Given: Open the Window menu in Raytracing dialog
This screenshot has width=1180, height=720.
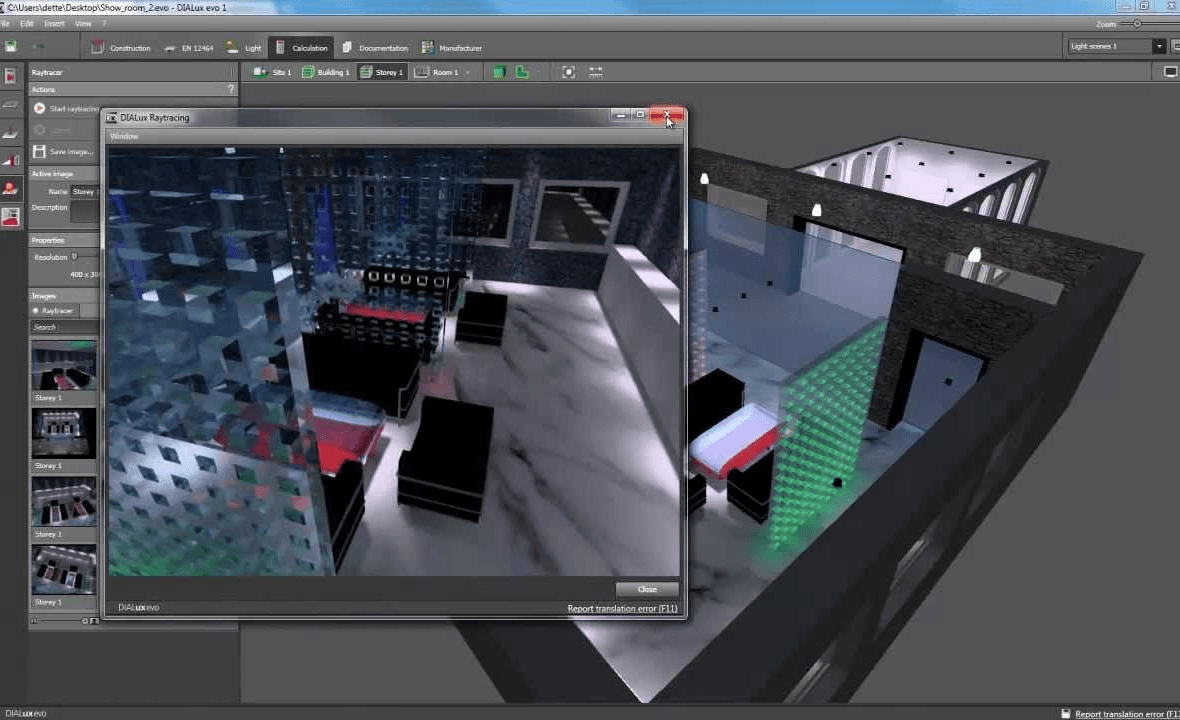Looking at the screenshot, I should pyautogui.click(x=124, y=136).
